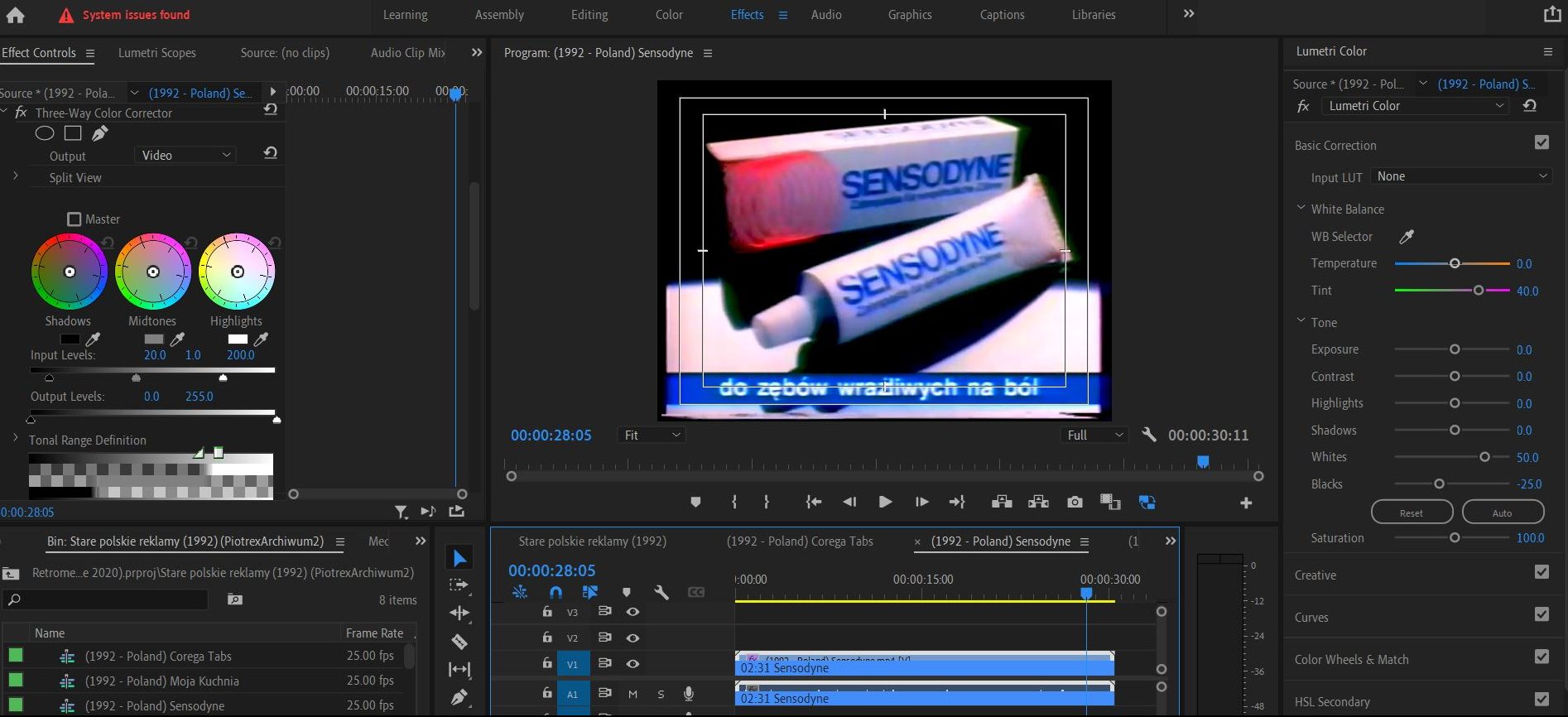Open the Fit zoom level dropdown

tap(652, 435)
